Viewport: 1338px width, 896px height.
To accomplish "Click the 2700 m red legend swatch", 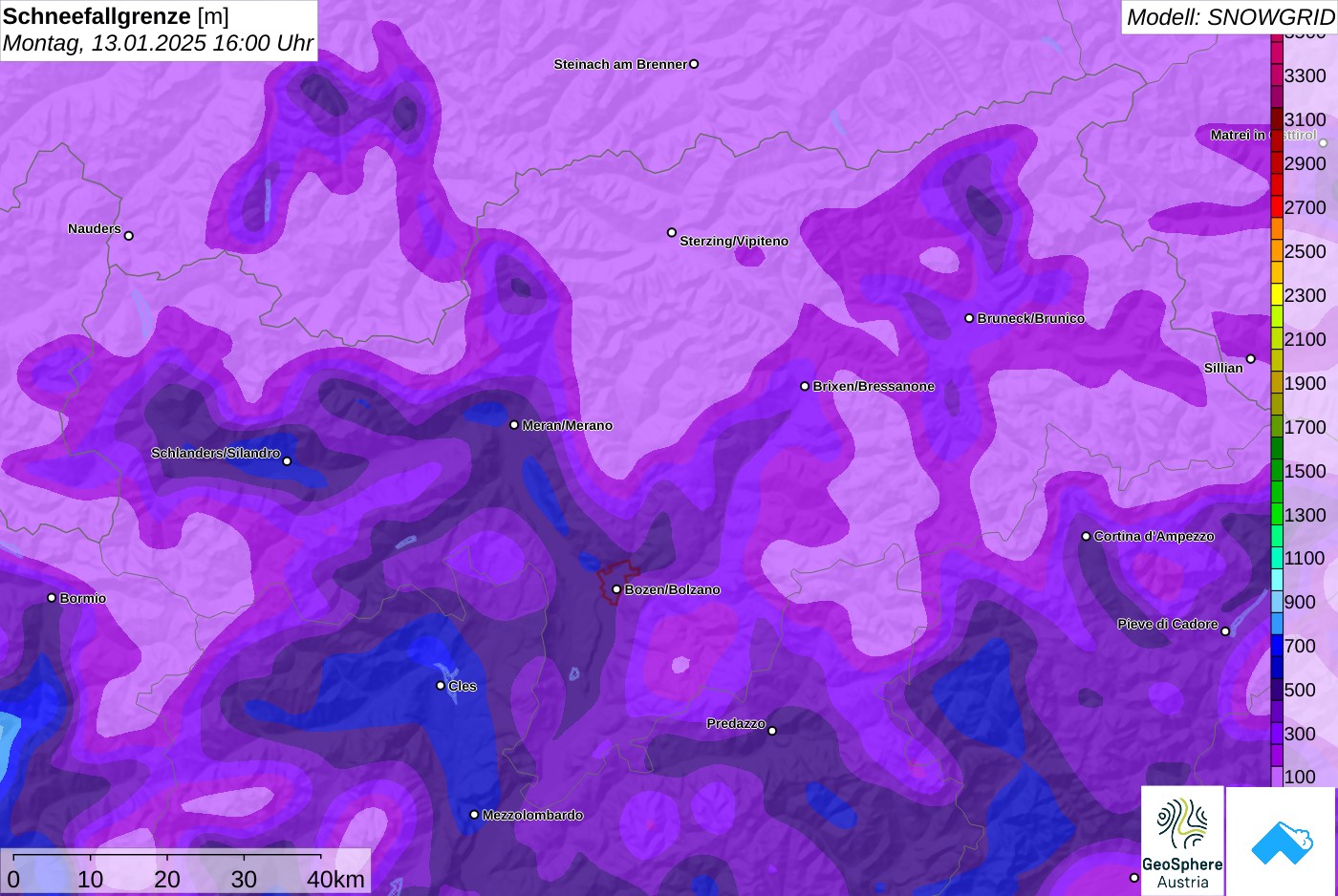I will pos(1277,207).
